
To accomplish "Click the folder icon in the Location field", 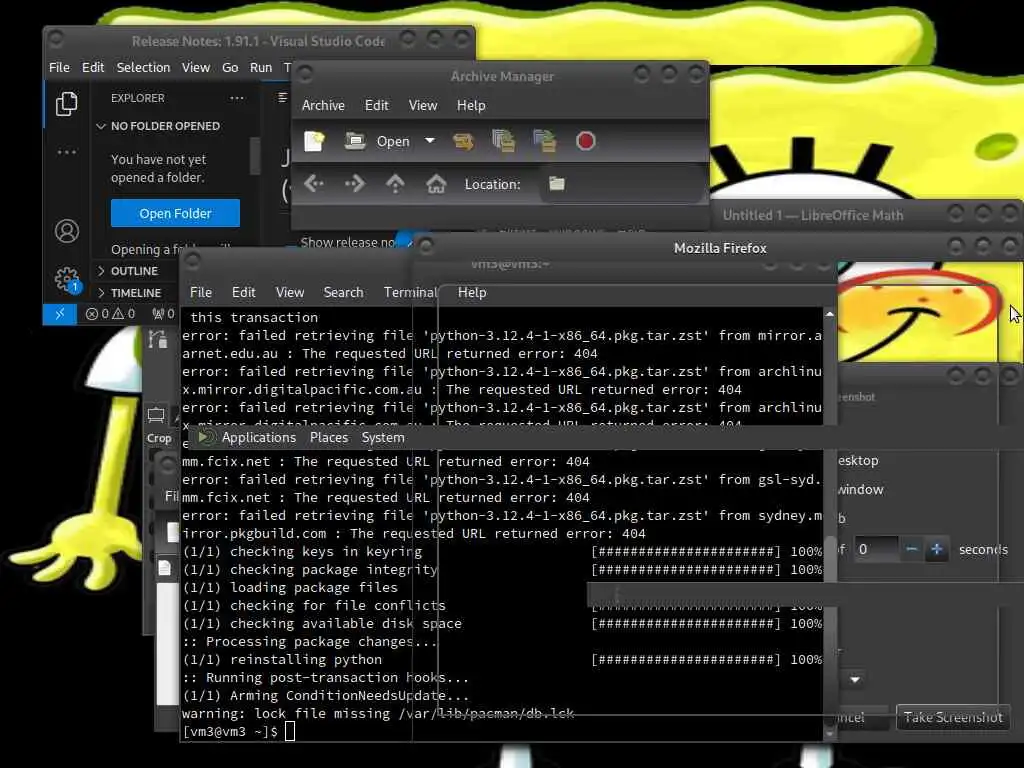I will pyautogui.click(x=556, y=184).
